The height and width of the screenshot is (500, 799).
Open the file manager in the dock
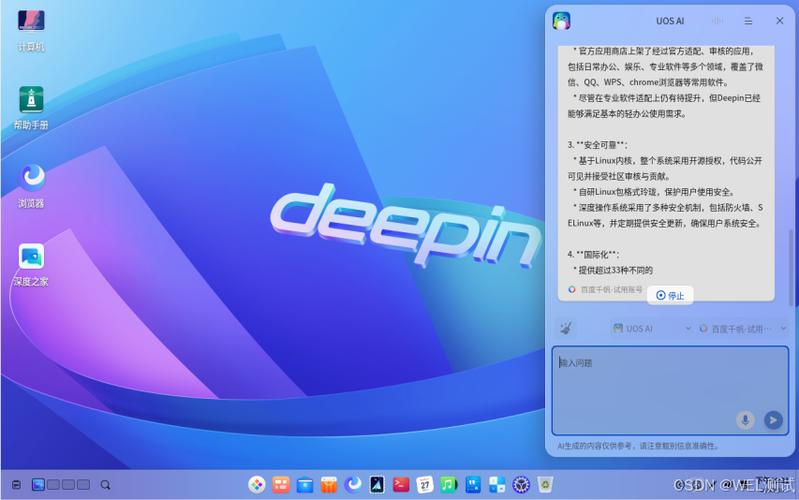point(305,484)
